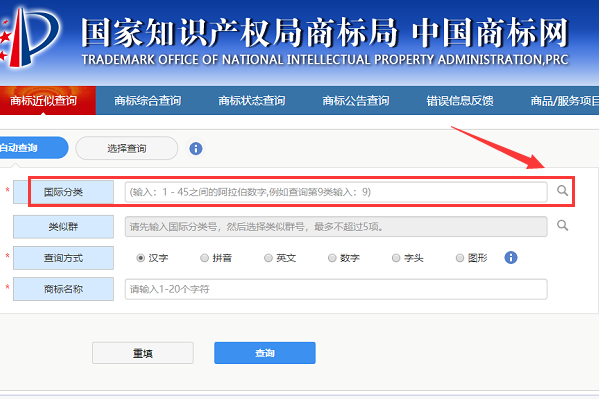
Task: Click the 重填 reset button
Action: click(x=143, y=353)
